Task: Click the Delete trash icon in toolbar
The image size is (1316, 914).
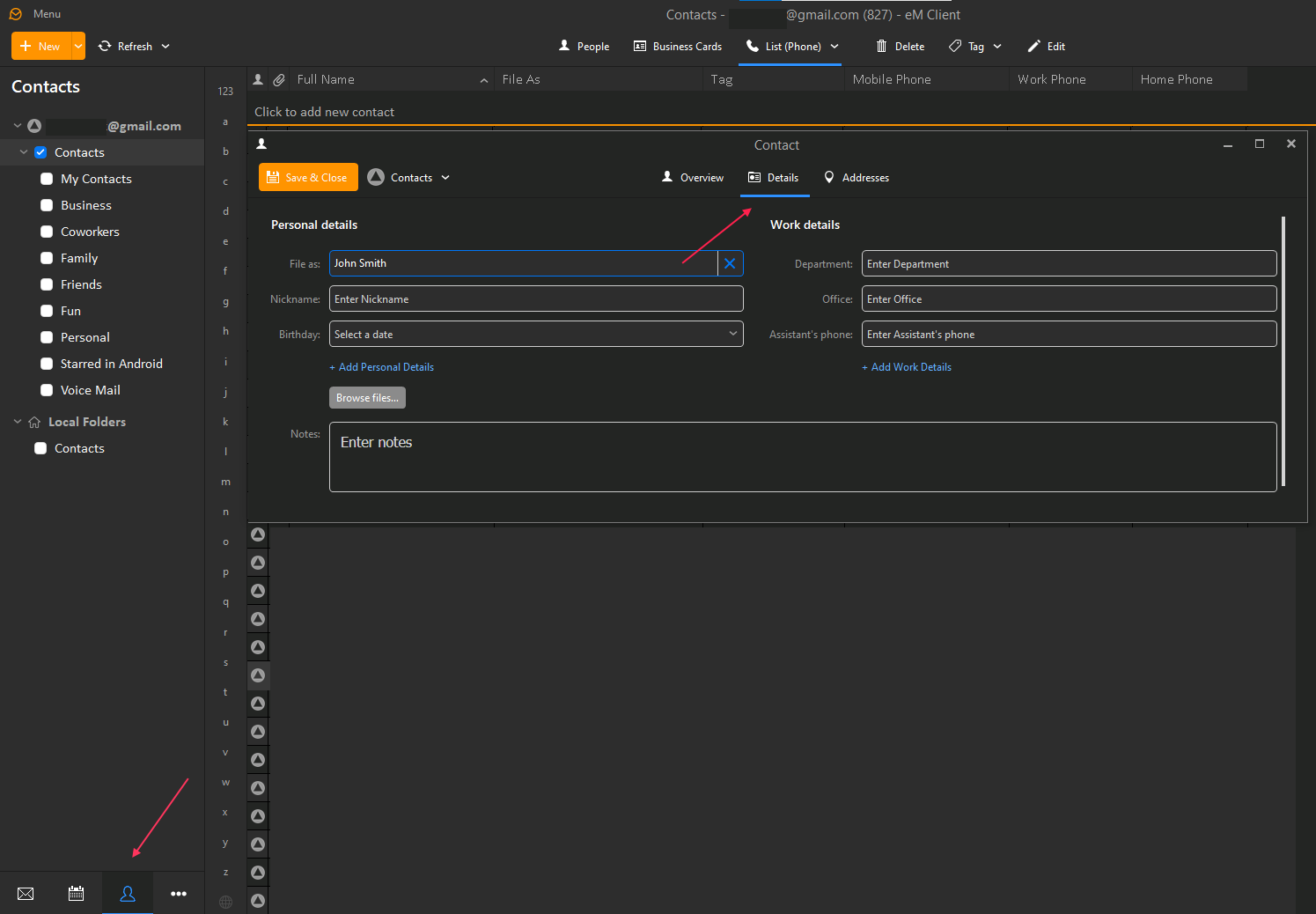Action: pyautogui.click(x=881, y=47)
